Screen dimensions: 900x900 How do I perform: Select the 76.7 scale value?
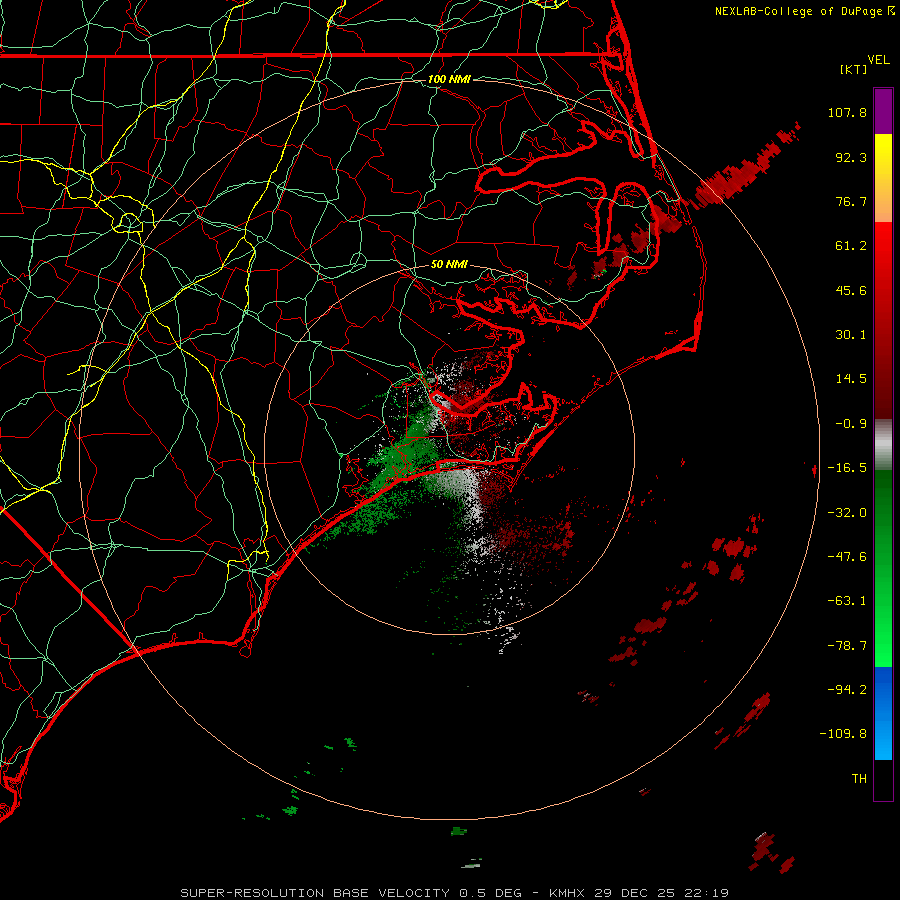click(851, 201)
